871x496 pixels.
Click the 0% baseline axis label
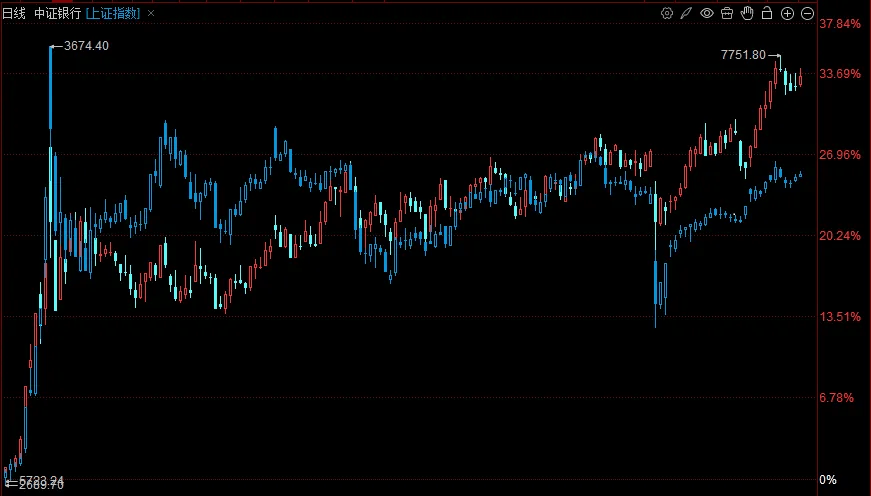tap(828, 479)
